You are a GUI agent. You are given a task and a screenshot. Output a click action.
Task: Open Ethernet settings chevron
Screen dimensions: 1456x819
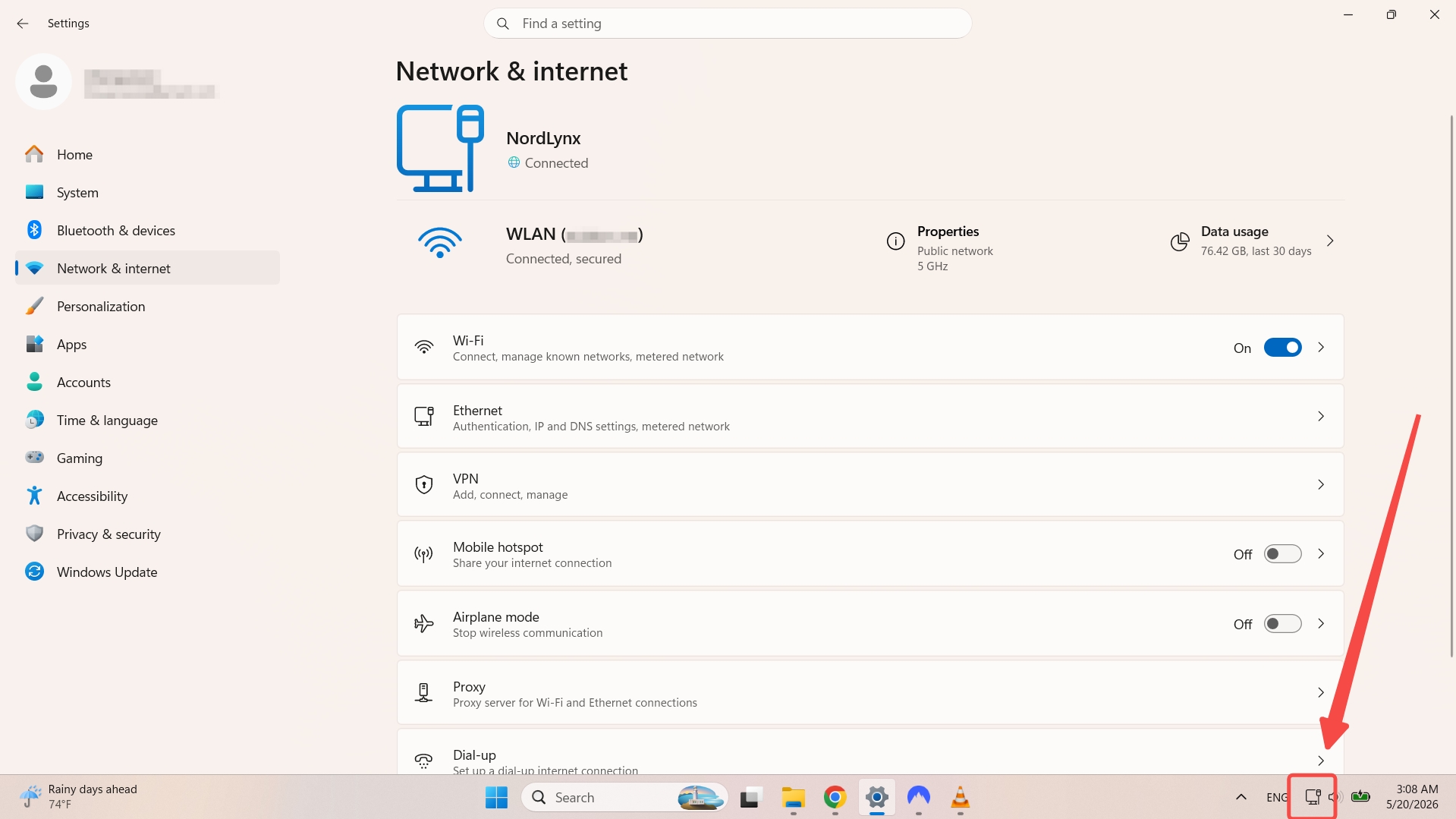click(x=1321, y=416)
